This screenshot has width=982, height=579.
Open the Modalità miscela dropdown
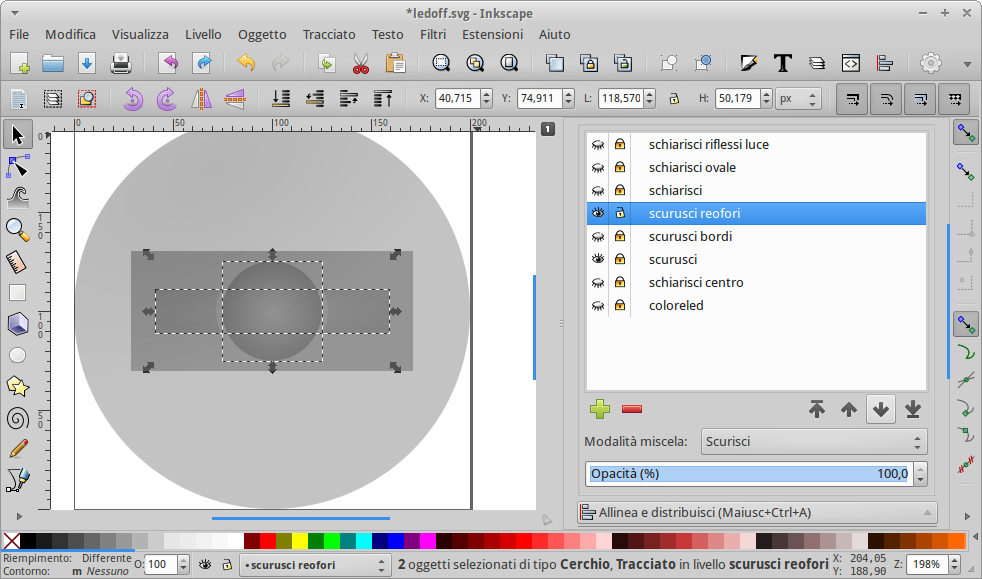pos(813,441)
